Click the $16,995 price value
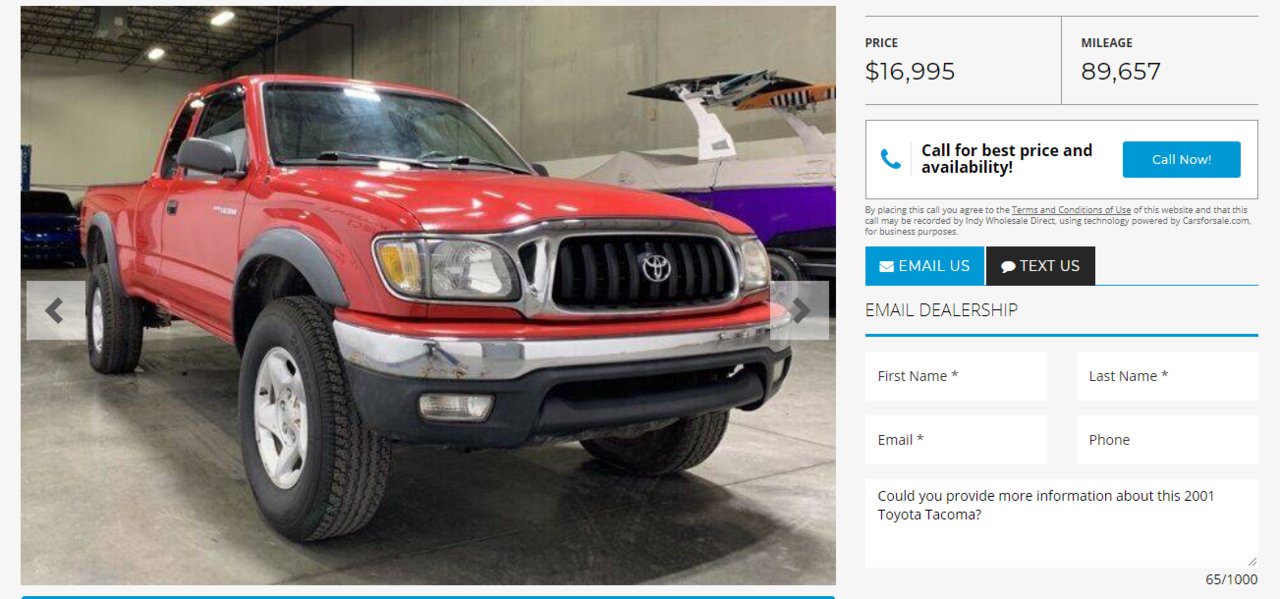Viewport: 1280px width, 599px height. (x=910, y=72)
